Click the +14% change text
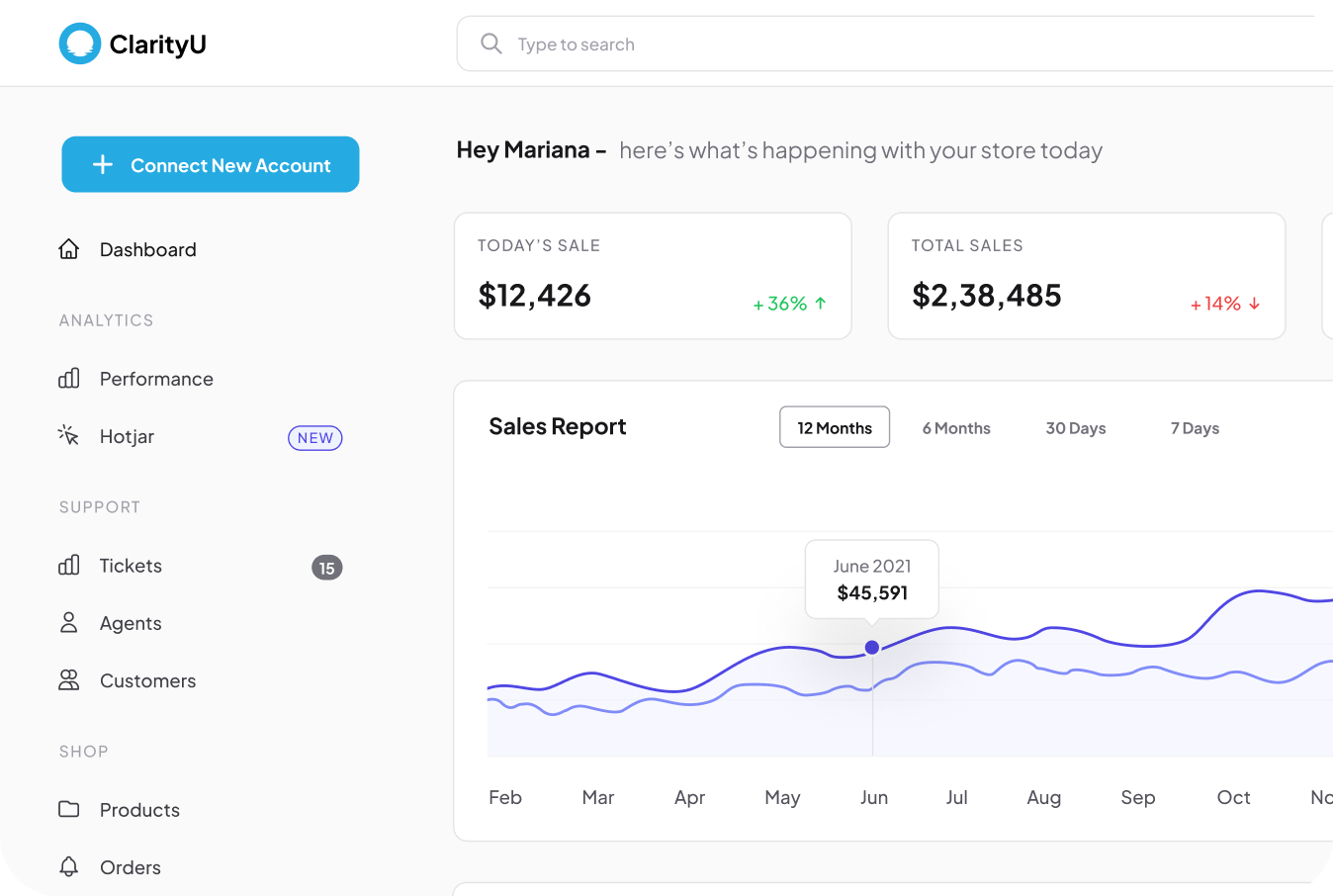The image size is (1333, 896). (x=1215, y=304)
